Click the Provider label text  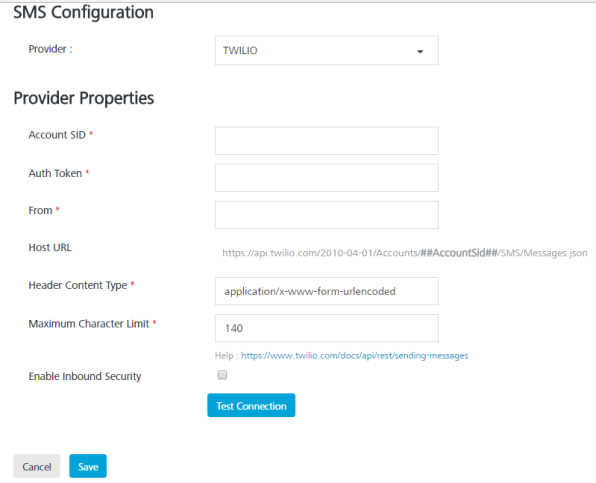[x=50, y=49]
